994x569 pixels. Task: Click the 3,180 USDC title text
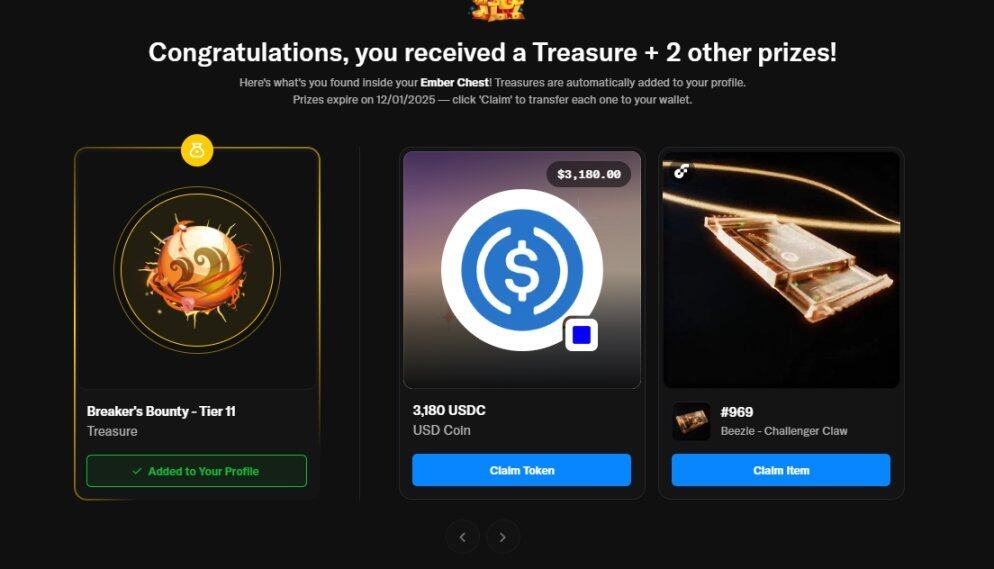point(449,411)
